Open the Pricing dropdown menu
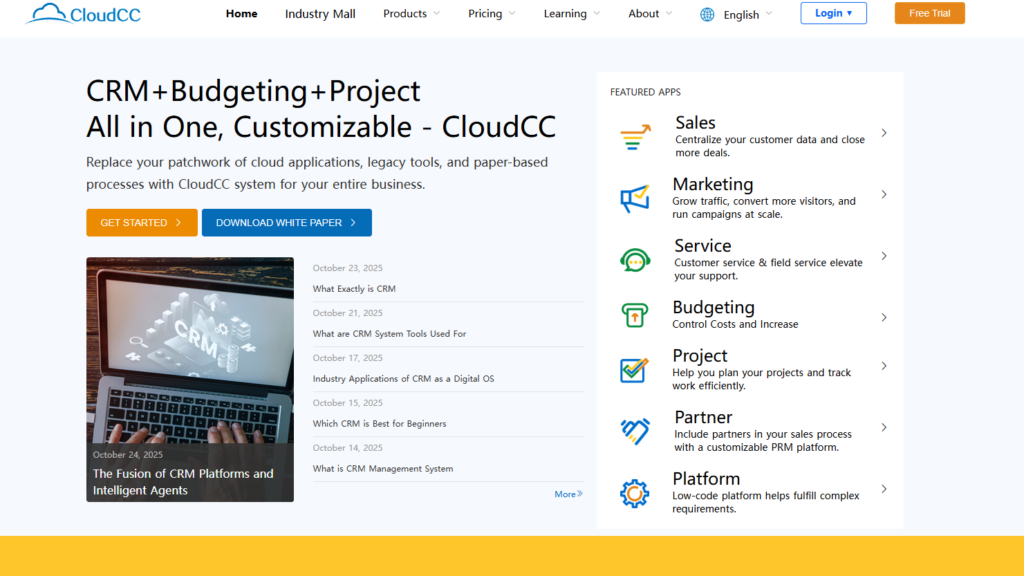Screen dimensions: 1024x576 pyautogui.click(x=491, y=14)
